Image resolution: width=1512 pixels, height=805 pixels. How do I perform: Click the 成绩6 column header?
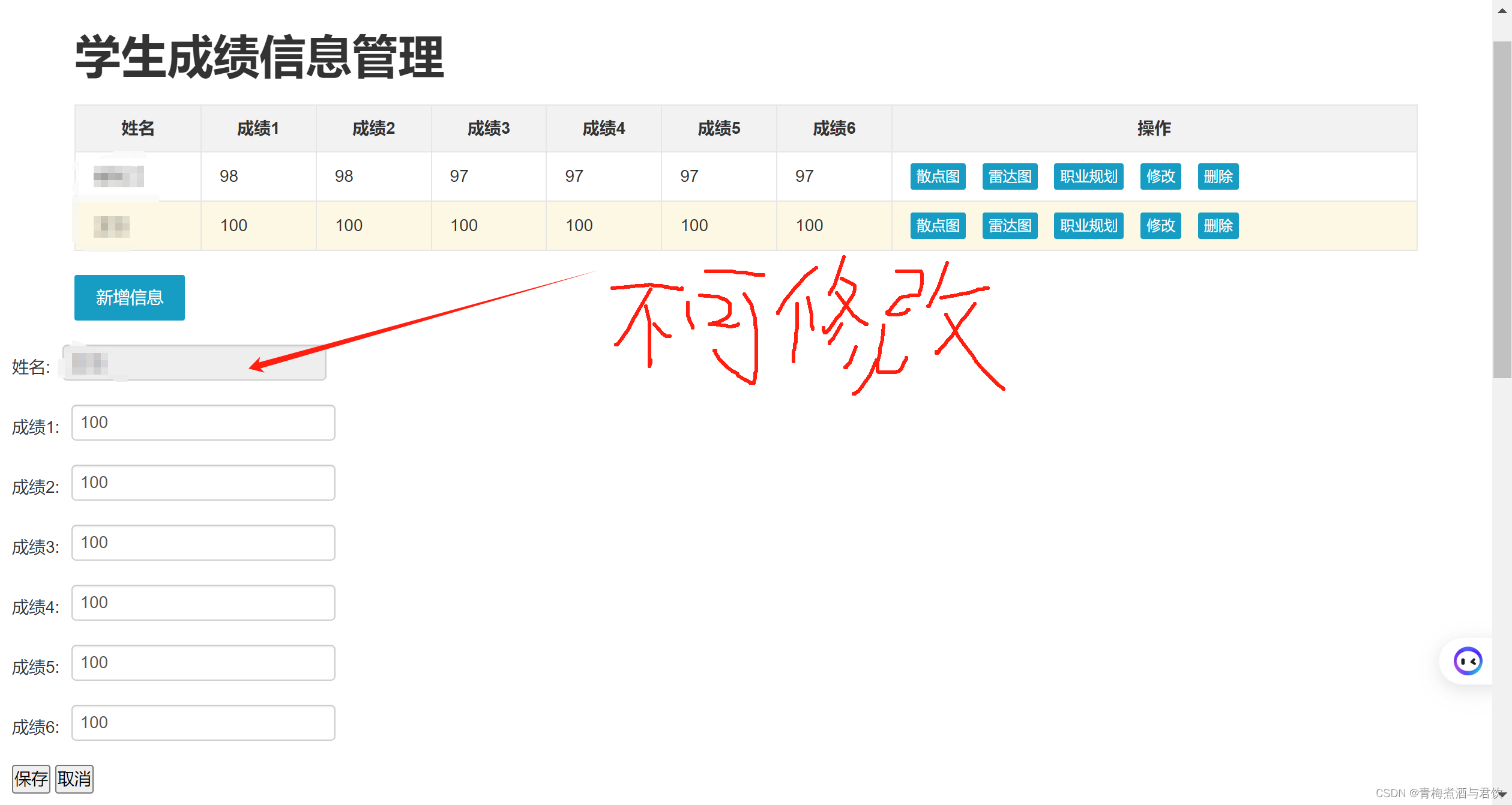click(834, 128)
